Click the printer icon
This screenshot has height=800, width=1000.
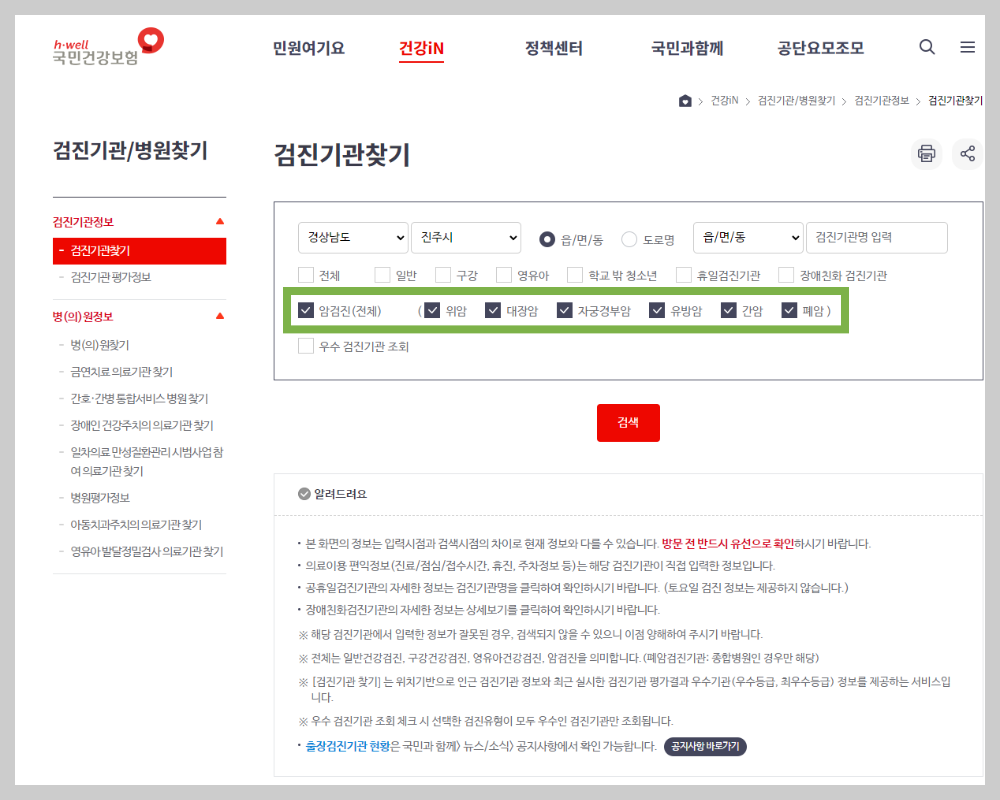pos(926,154)
